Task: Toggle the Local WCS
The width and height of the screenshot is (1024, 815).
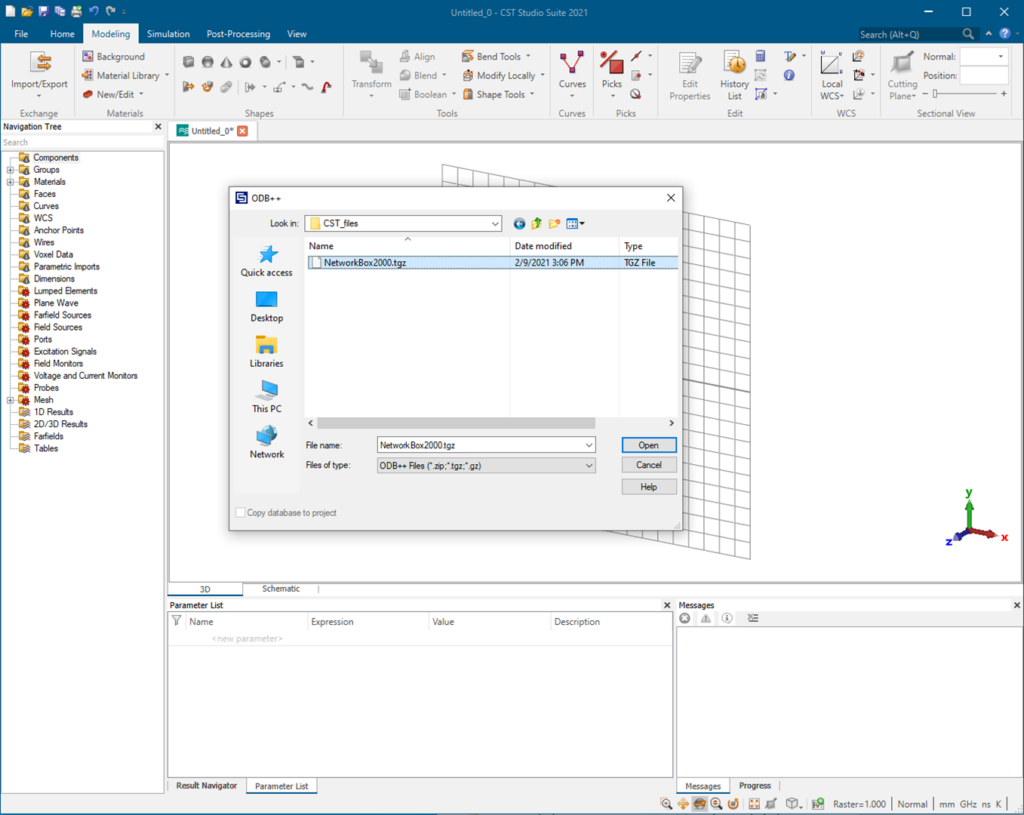Action: coord(831,67)
